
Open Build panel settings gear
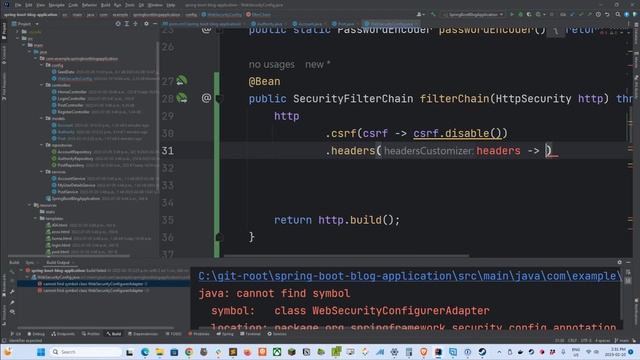point(620,262)
